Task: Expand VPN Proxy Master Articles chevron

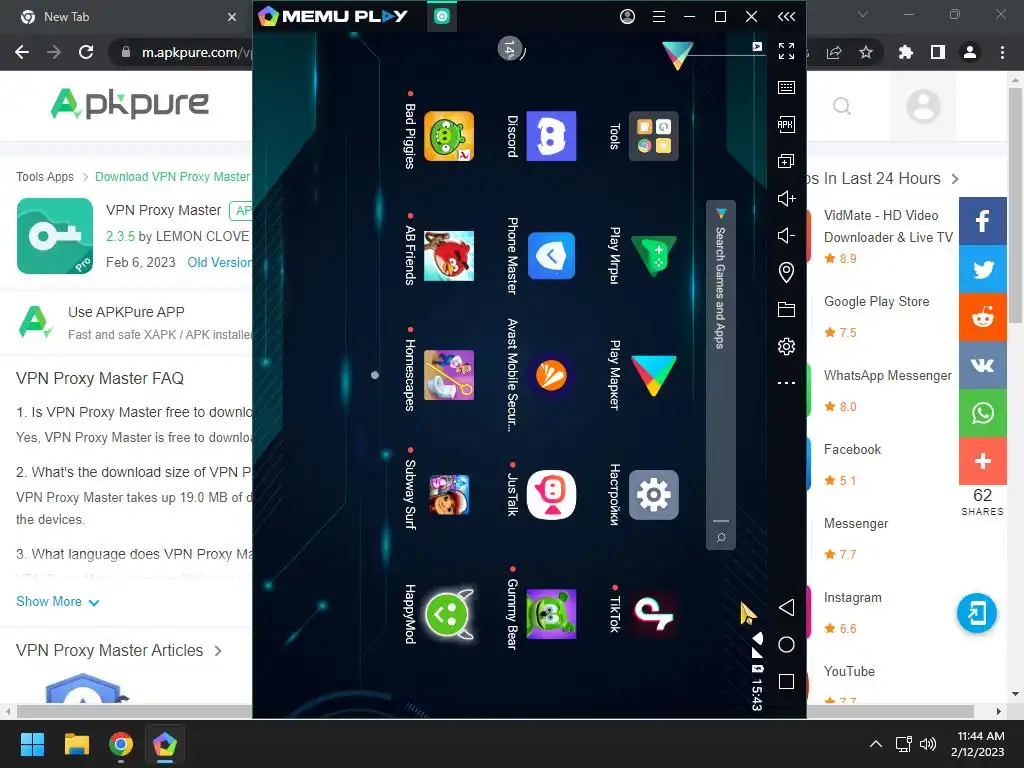Action: [x=218, y=650]
